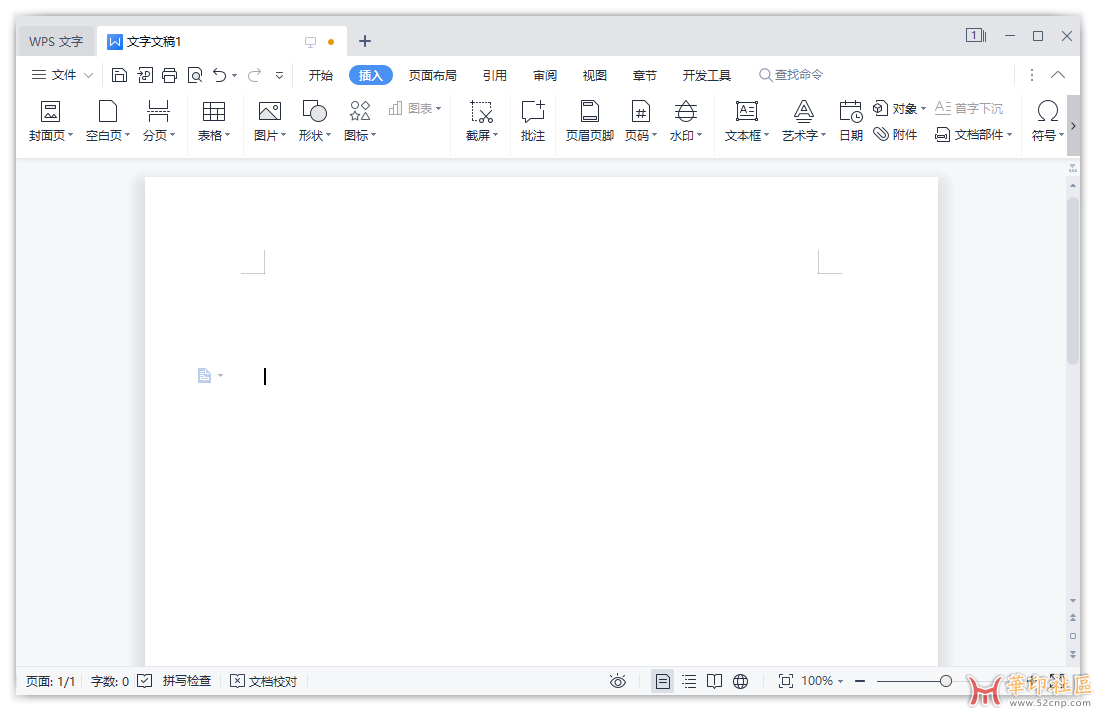The image size is (1095, 710).
Task: Insert the current date using 日期
Action: click(x=850, y=118)
